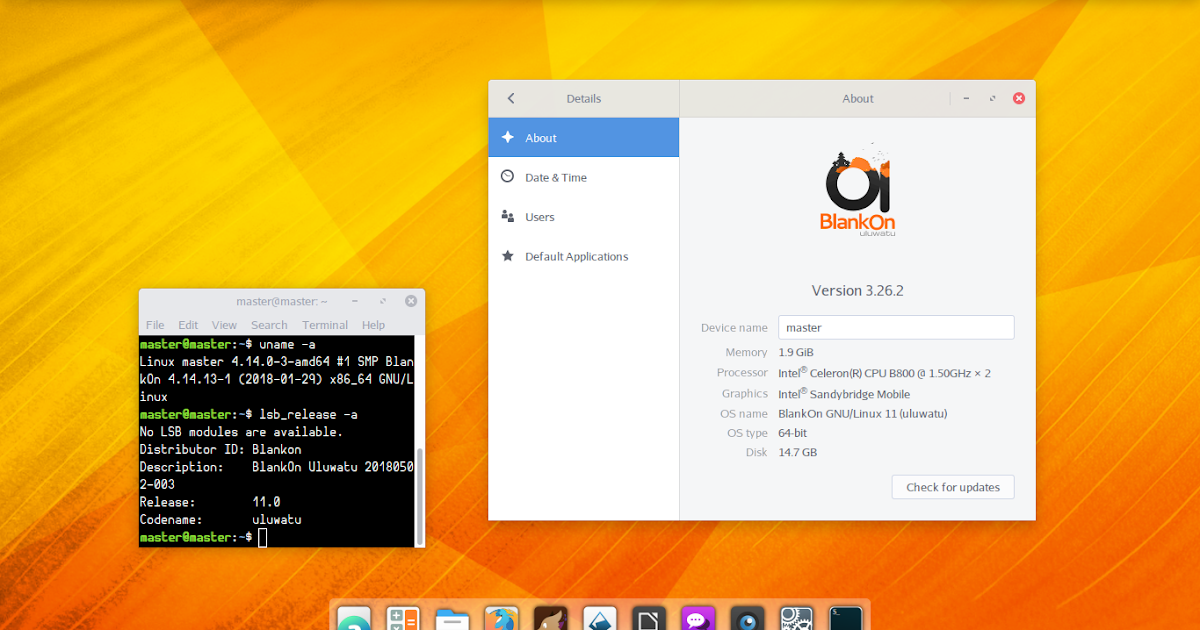The height and width of the screenshot is (630, 1200).
Task: Open the Search menu in the terminal
Action: click(x=268, y=324)
